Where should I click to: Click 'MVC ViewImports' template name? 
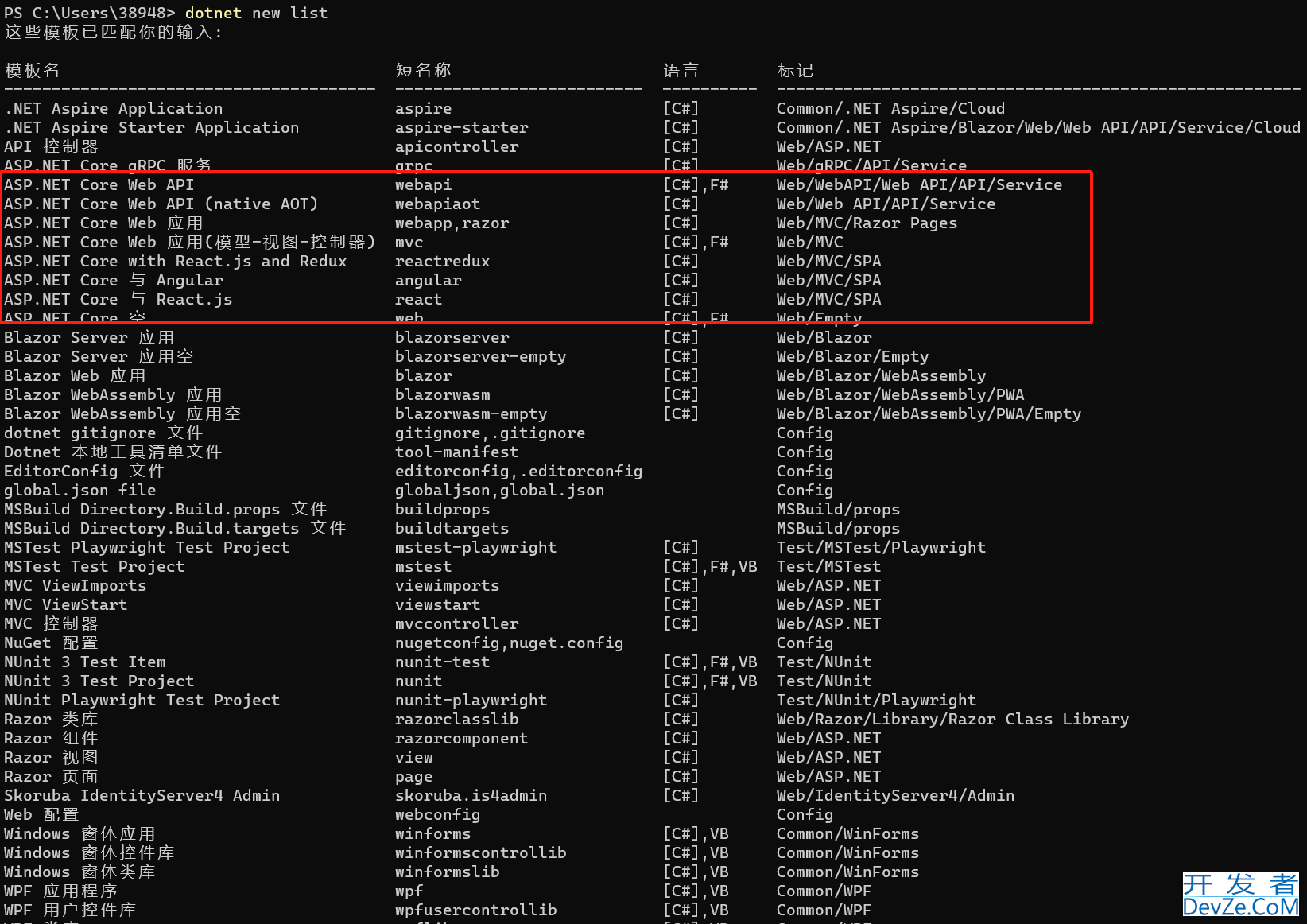76,585
